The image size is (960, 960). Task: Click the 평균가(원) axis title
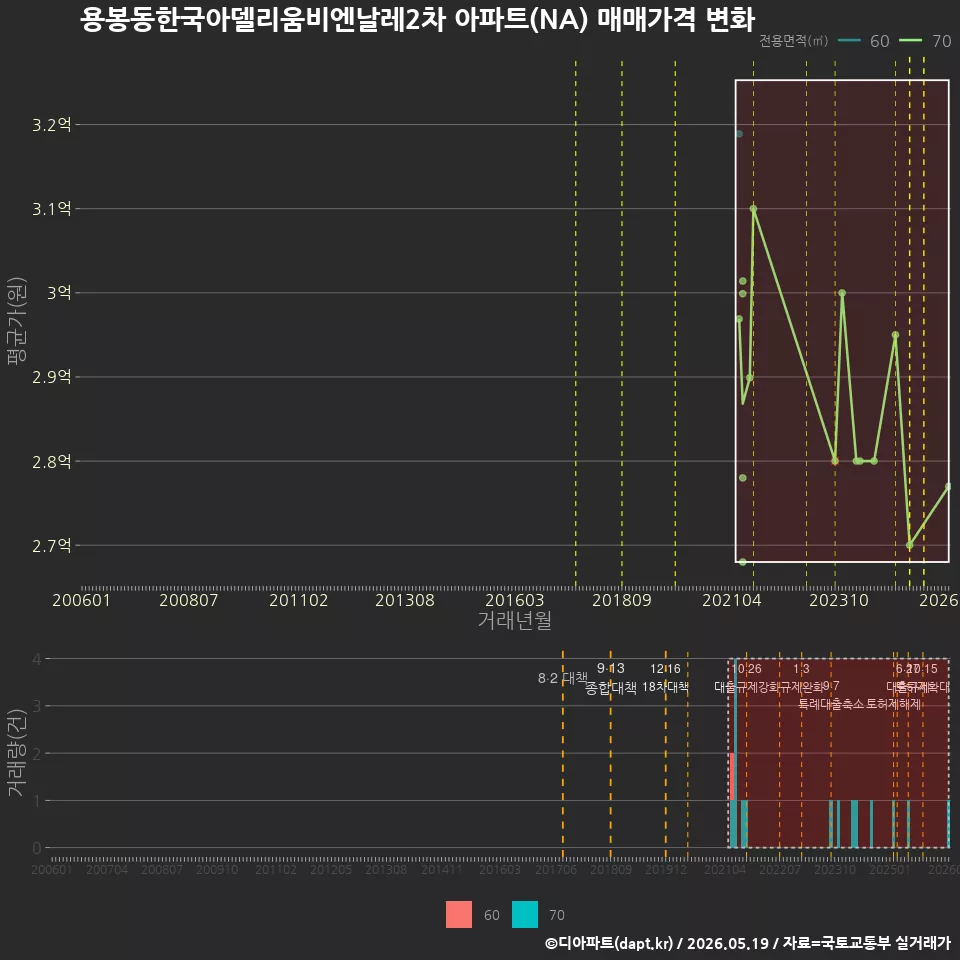pyautogui.click(x=17, y=321)
